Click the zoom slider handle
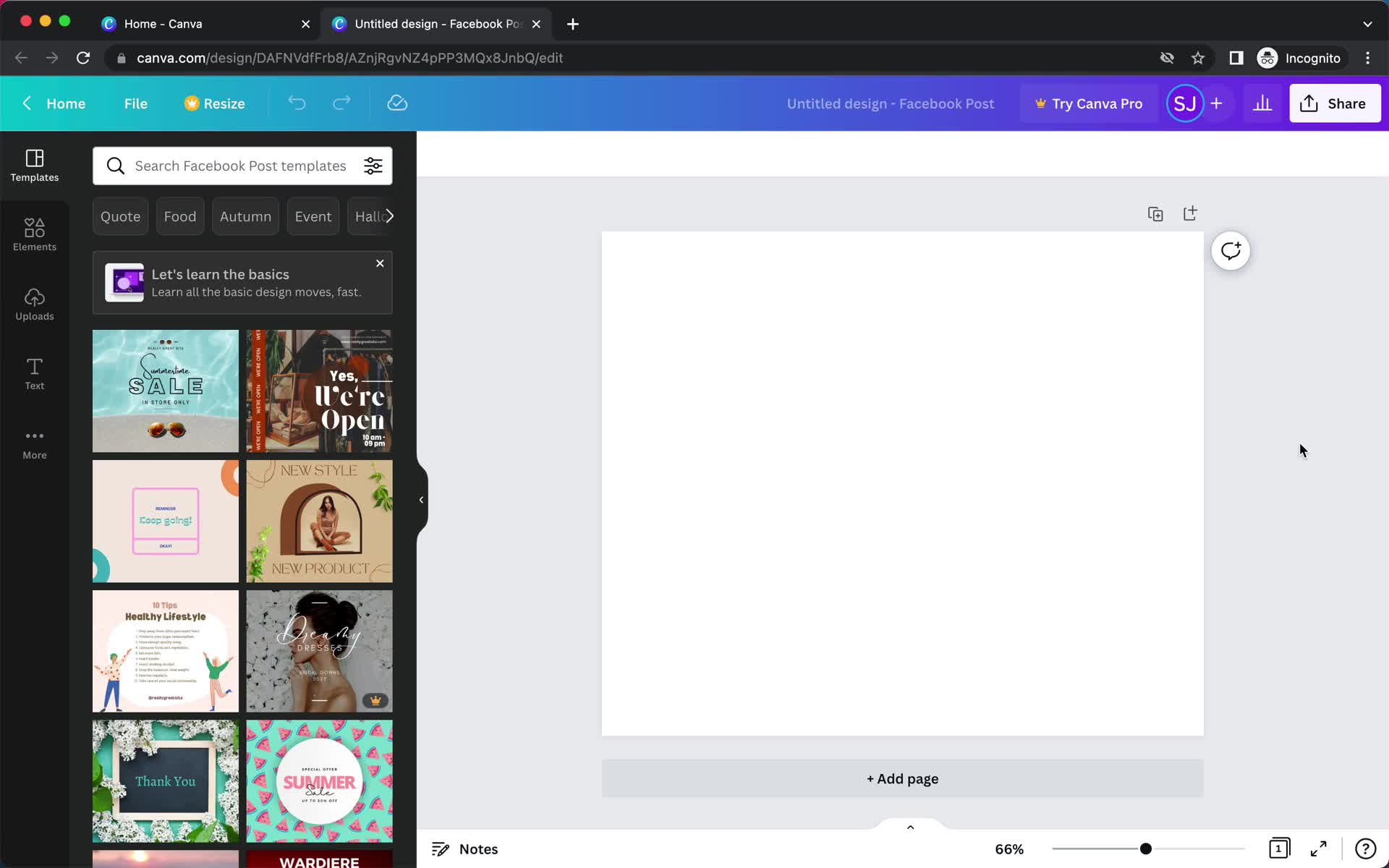Viewport: 1389px width, 868px height. (1145, 848)
